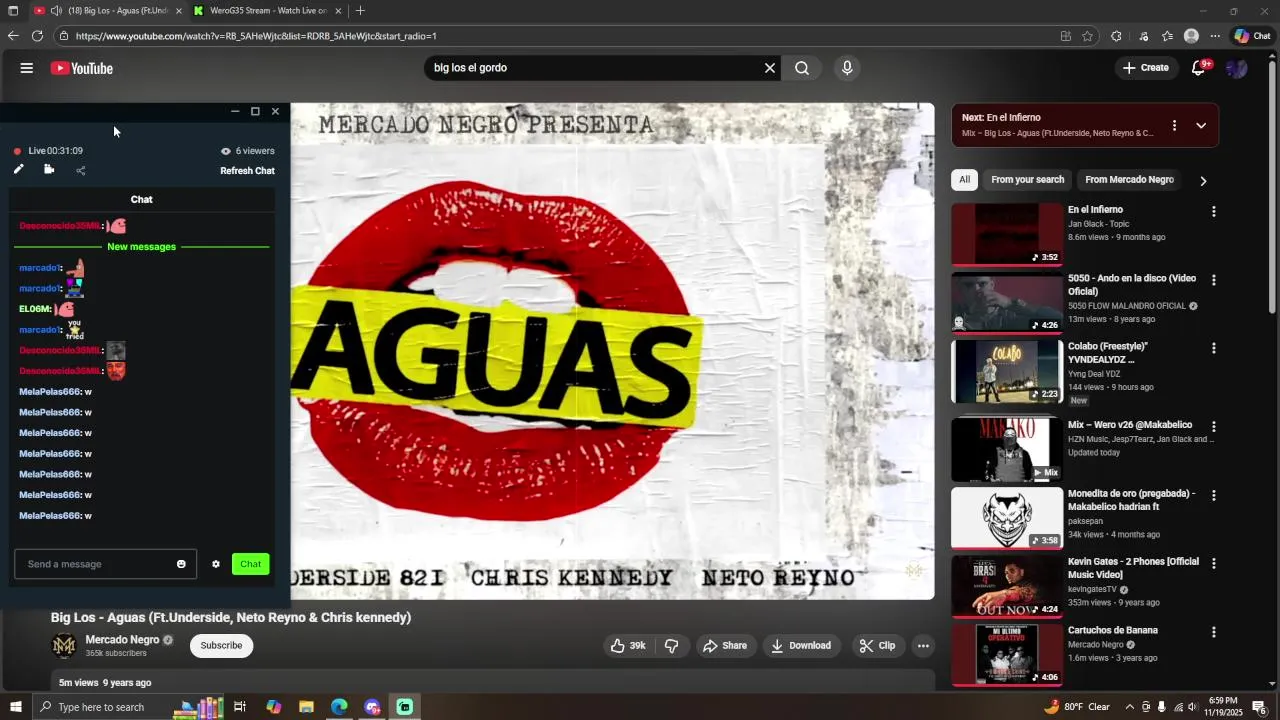Switch to WeroG35 Stream browser tab
Viewport: 1280px width, 720px height.
(x=267, y=11)
